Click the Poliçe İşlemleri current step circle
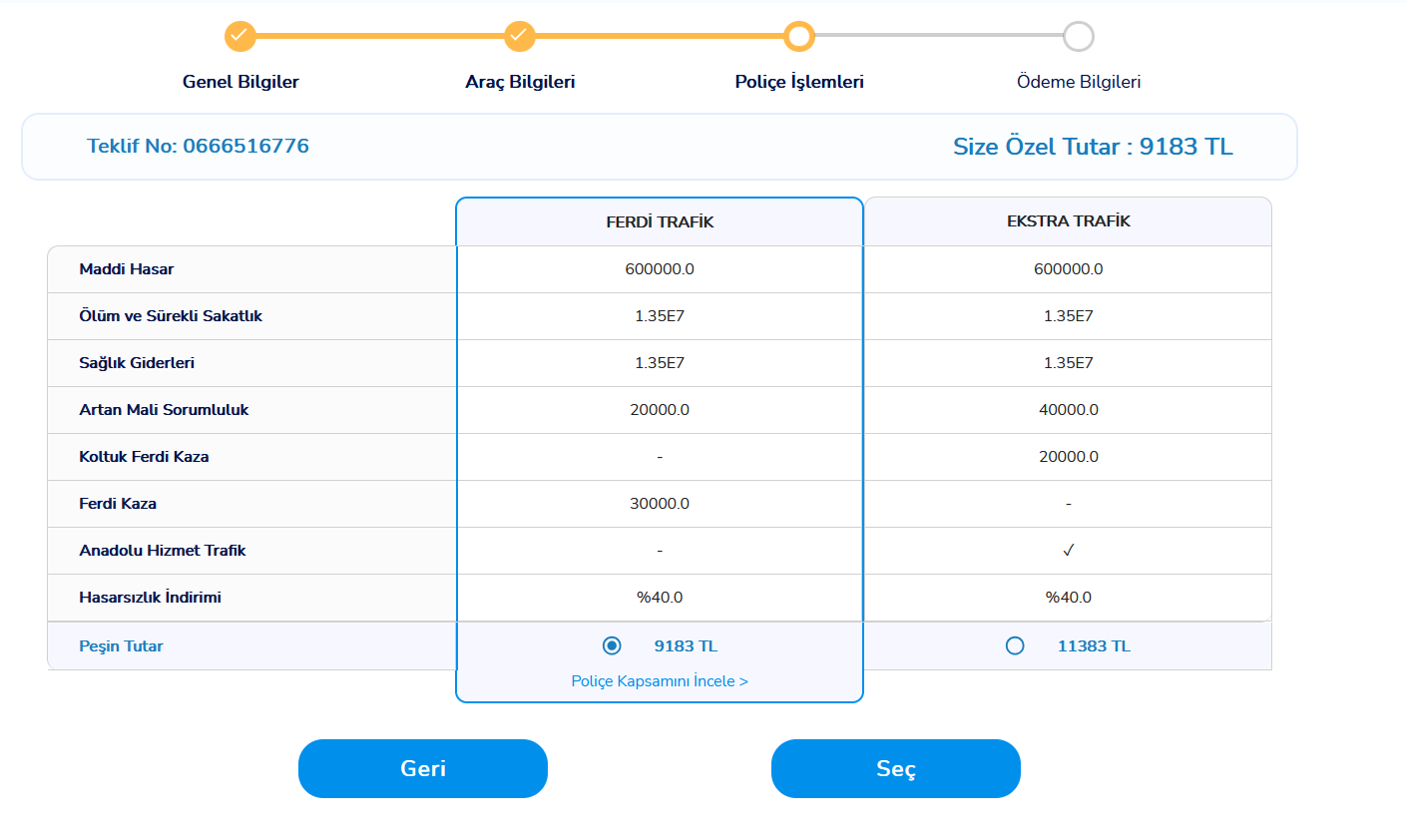1407x840 pixels. [799, 36]
